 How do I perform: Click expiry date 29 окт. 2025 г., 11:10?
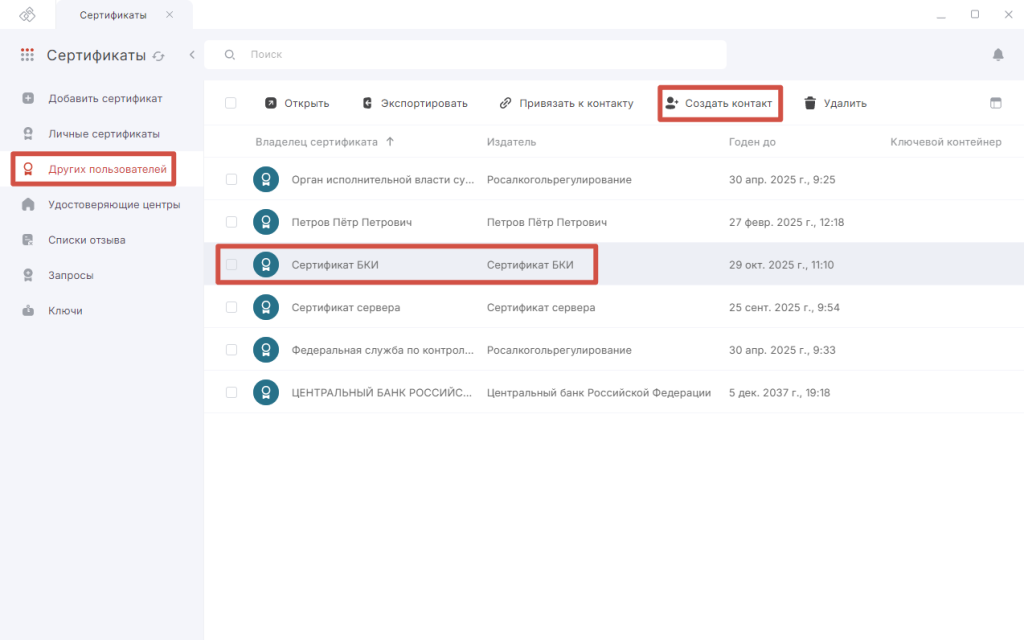781,264
